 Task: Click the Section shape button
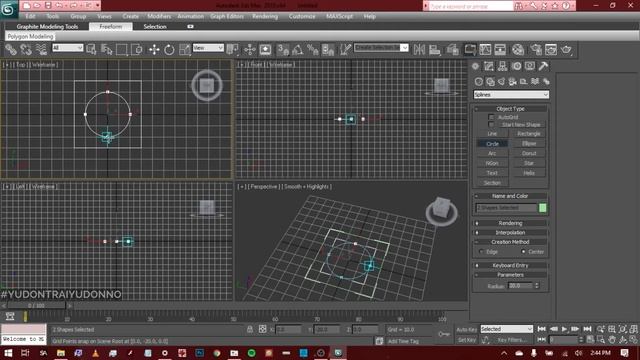point(492,183)
